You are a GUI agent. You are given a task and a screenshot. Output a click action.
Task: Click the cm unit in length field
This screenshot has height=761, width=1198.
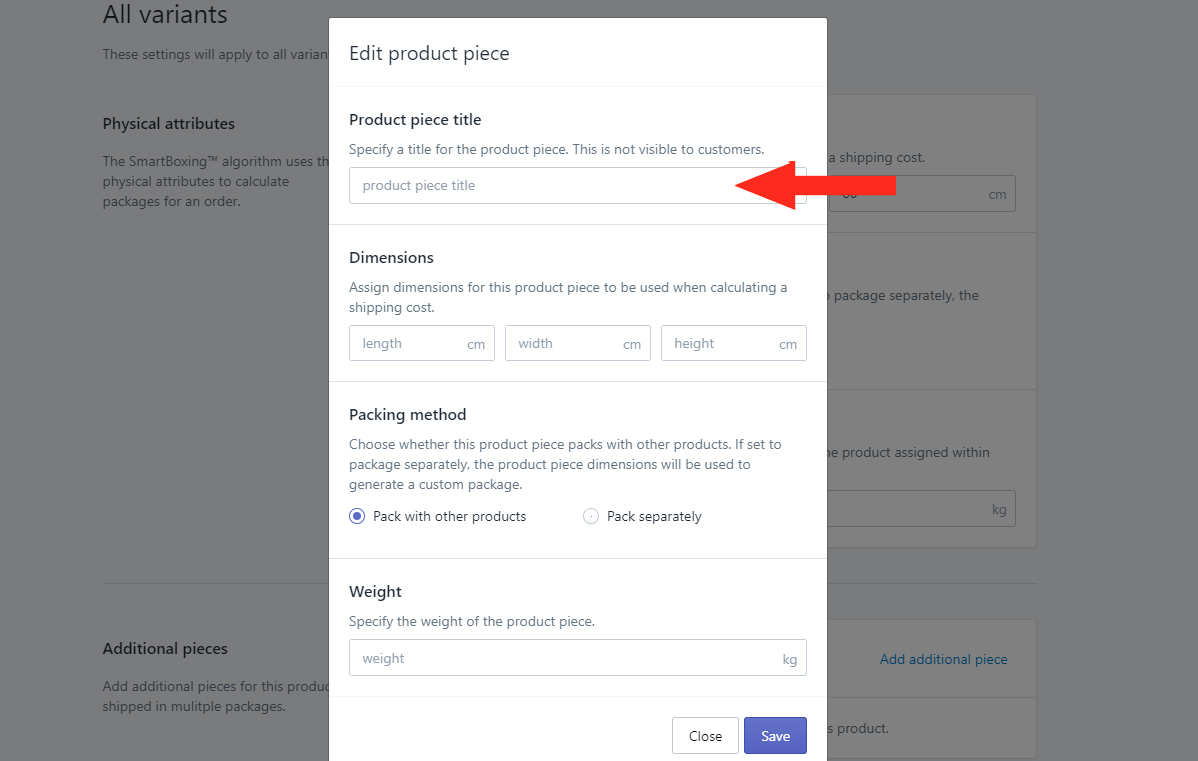(x=476, y=345)
